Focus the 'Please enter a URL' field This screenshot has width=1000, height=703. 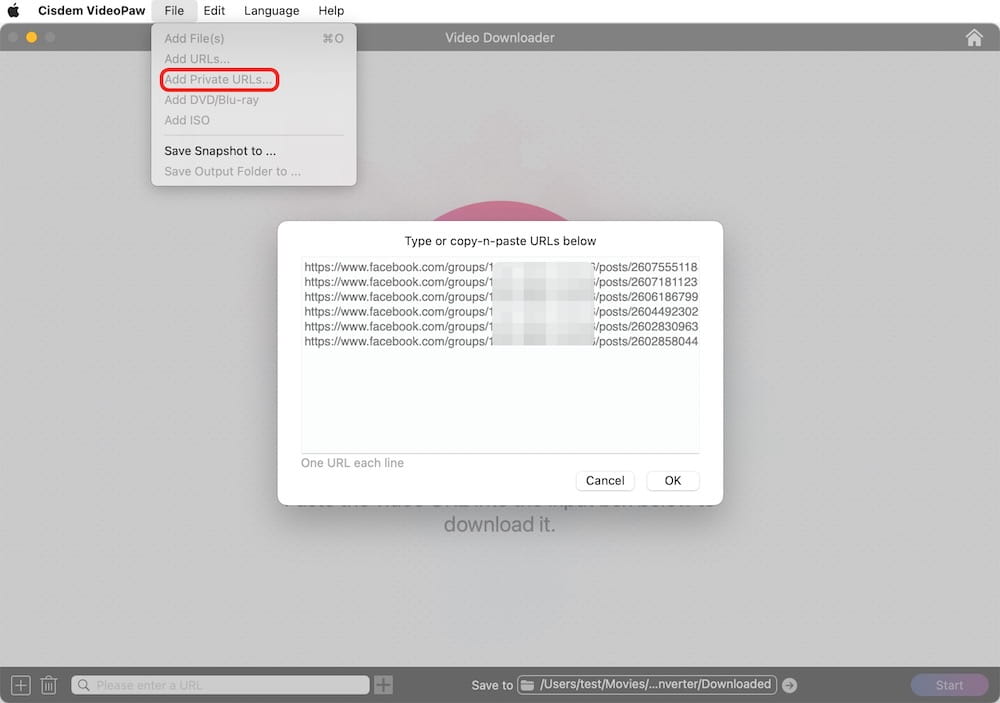[221, 685]
